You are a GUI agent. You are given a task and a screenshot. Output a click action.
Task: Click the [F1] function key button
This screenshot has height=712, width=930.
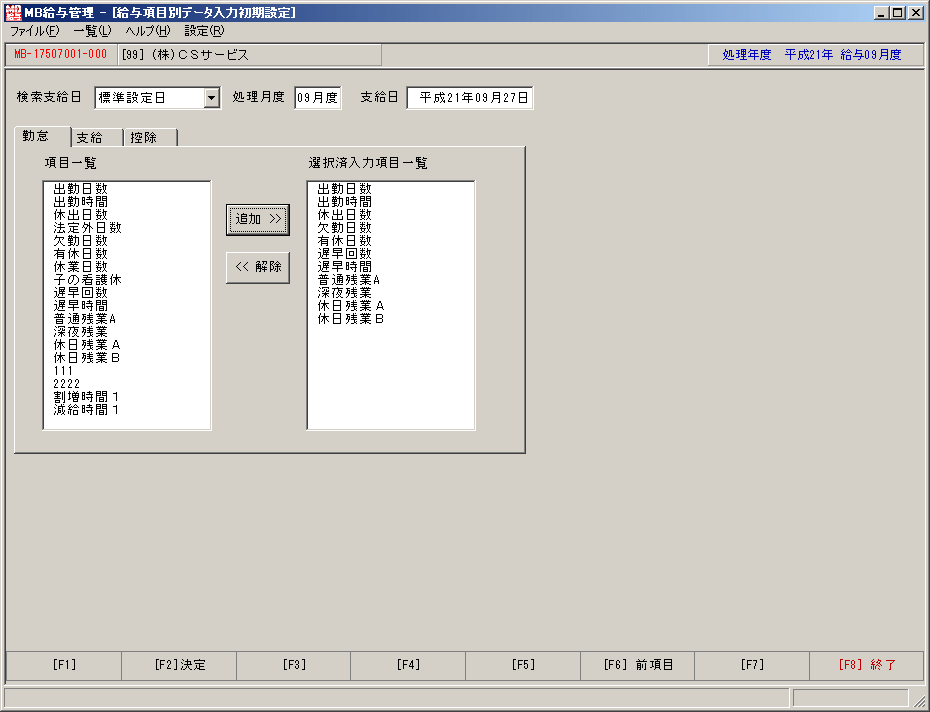pyautogui.click(x=64, y=665)
